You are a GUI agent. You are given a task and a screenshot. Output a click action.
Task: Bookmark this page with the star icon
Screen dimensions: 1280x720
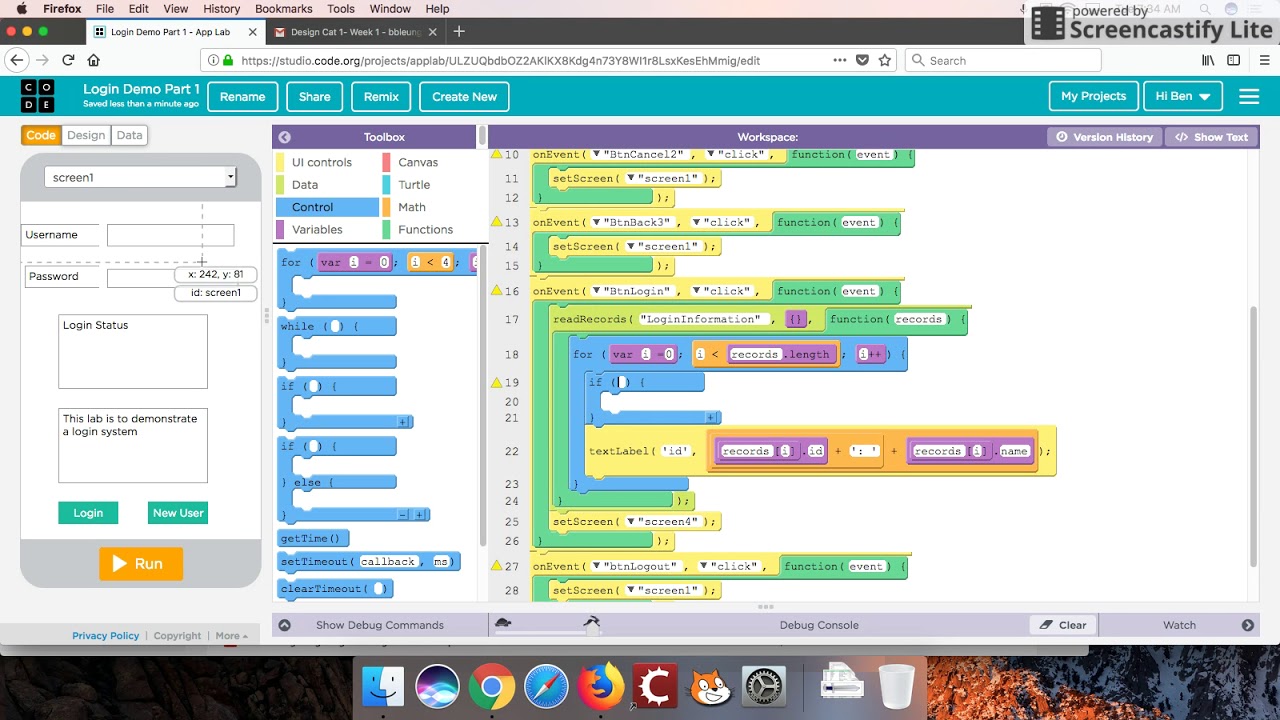coord(884,60)
